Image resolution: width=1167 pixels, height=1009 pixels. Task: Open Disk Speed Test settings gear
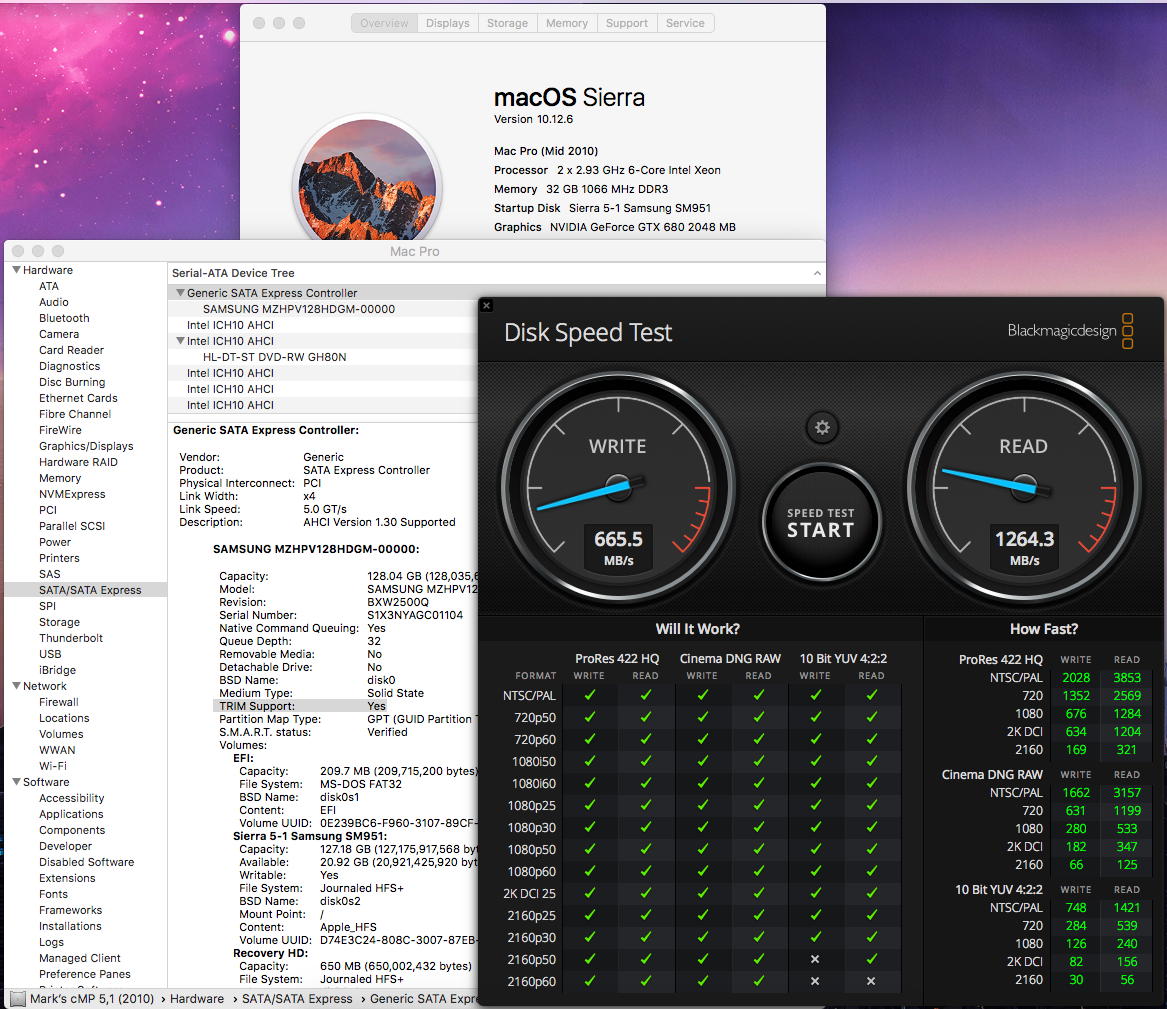click(x=822, y=428)
